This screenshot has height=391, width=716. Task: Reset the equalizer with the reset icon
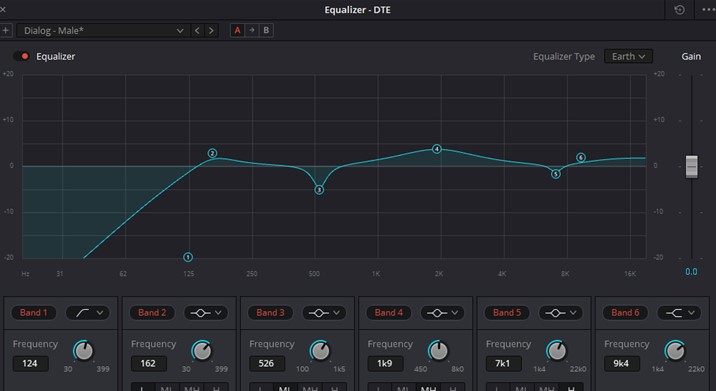pos(679,10)
